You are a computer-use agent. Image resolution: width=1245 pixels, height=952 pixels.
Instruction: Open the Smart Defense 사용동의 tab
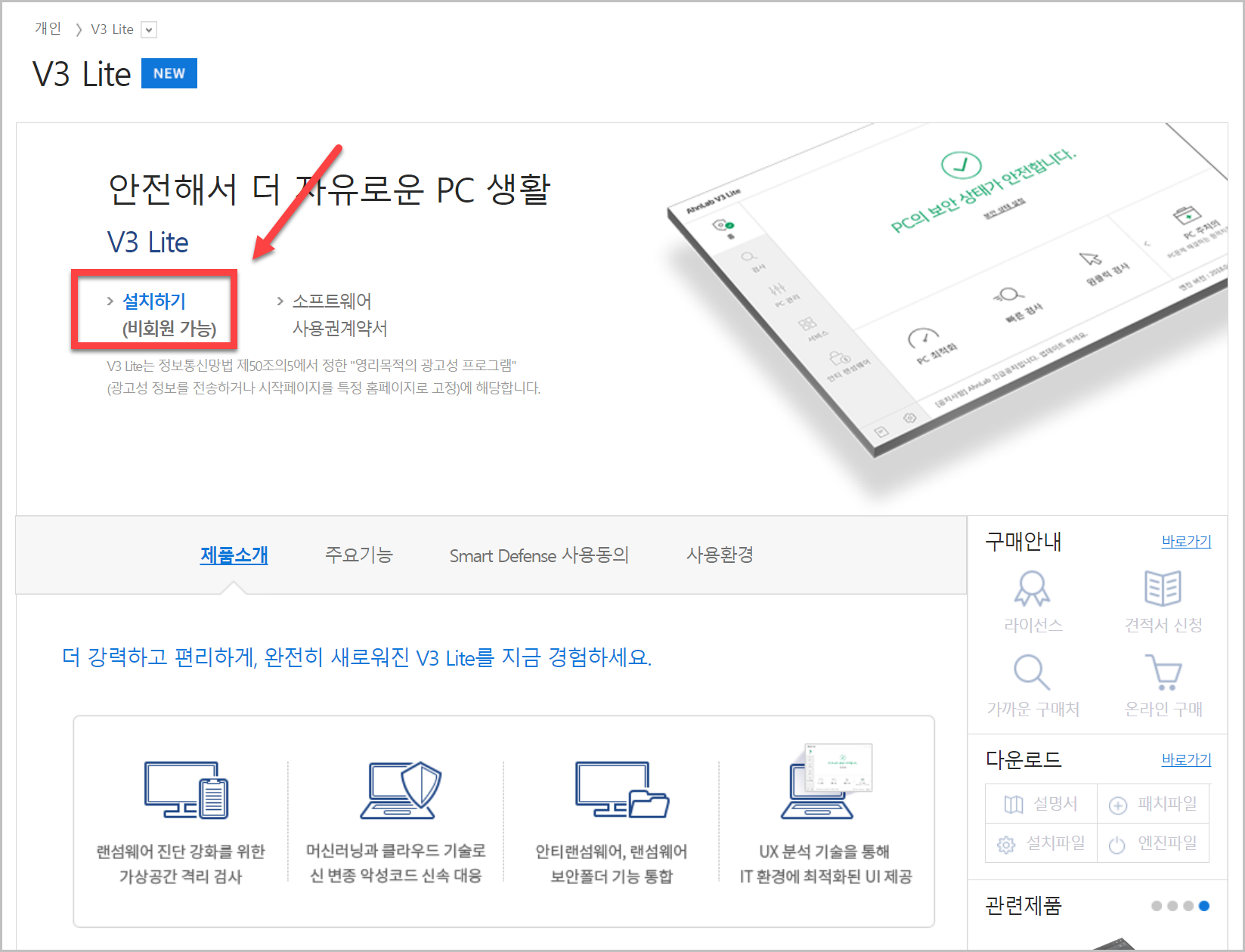pyautogui.click(x=539, y=555)
